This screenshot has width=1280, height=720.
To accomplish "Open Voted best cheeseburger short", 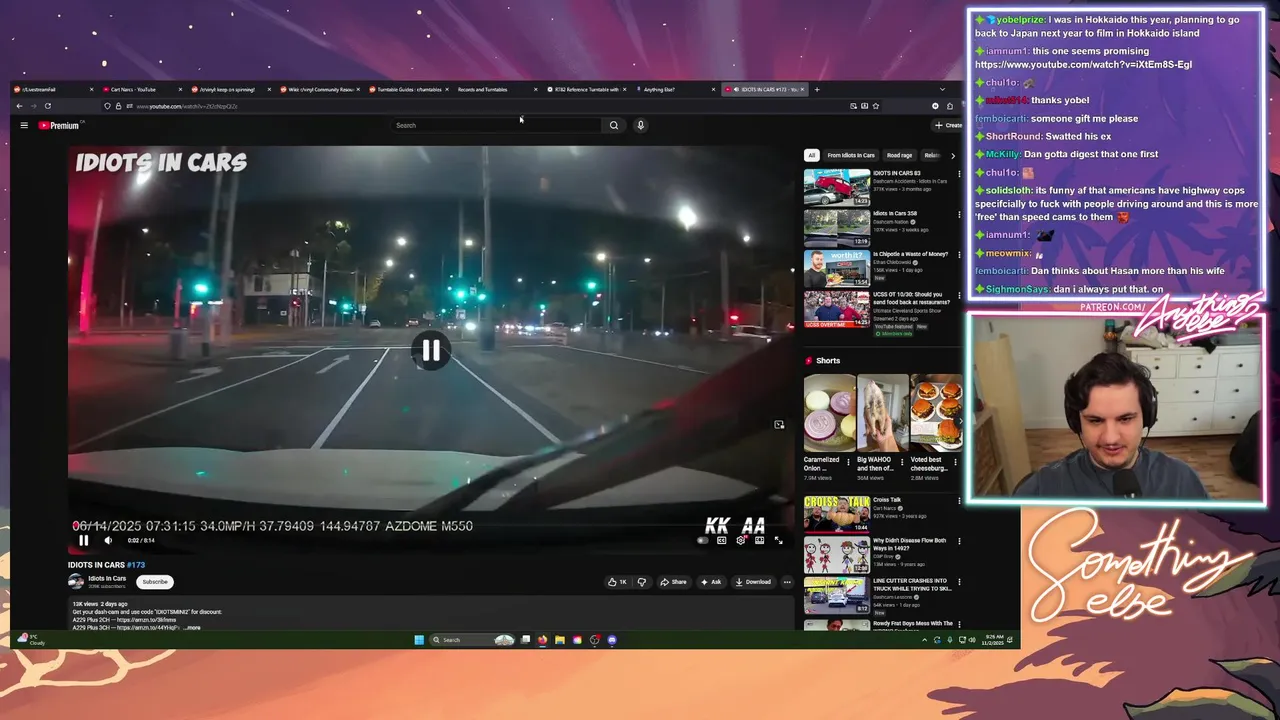I will pos(936,413).
